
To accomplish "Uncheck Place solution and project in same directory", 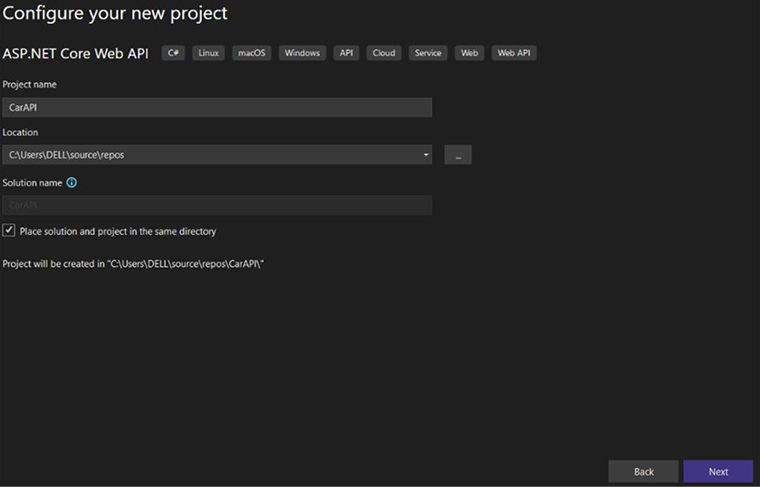I will tap(9, 230).
